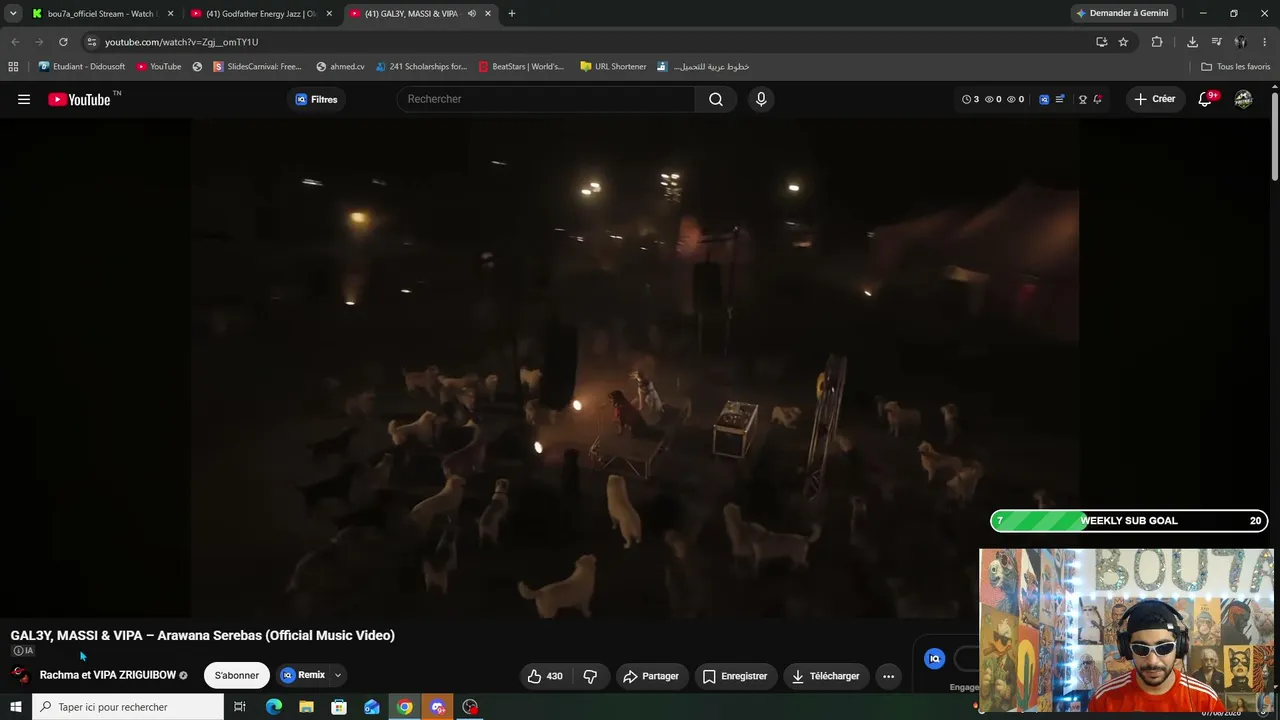Image resolution: width=1280 pixels, height=720 pixels.
Task: Launch Microsoft Edge from taskbar
Action: [x=274, y=707]
